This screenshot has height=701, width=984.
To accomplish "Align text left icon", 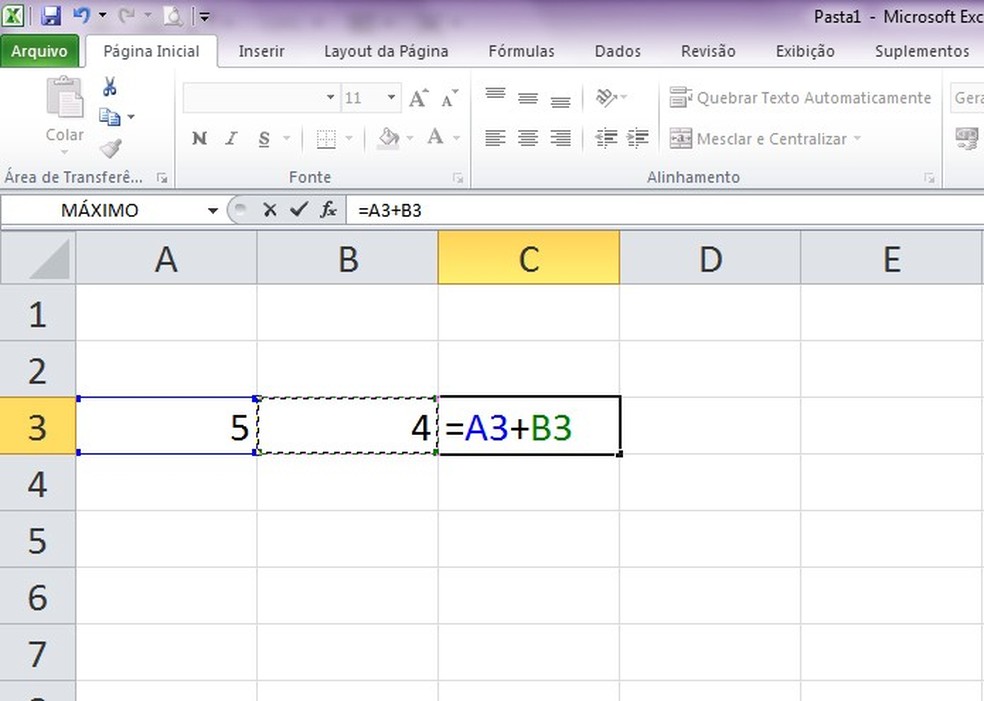I will [x=495, y=138].
